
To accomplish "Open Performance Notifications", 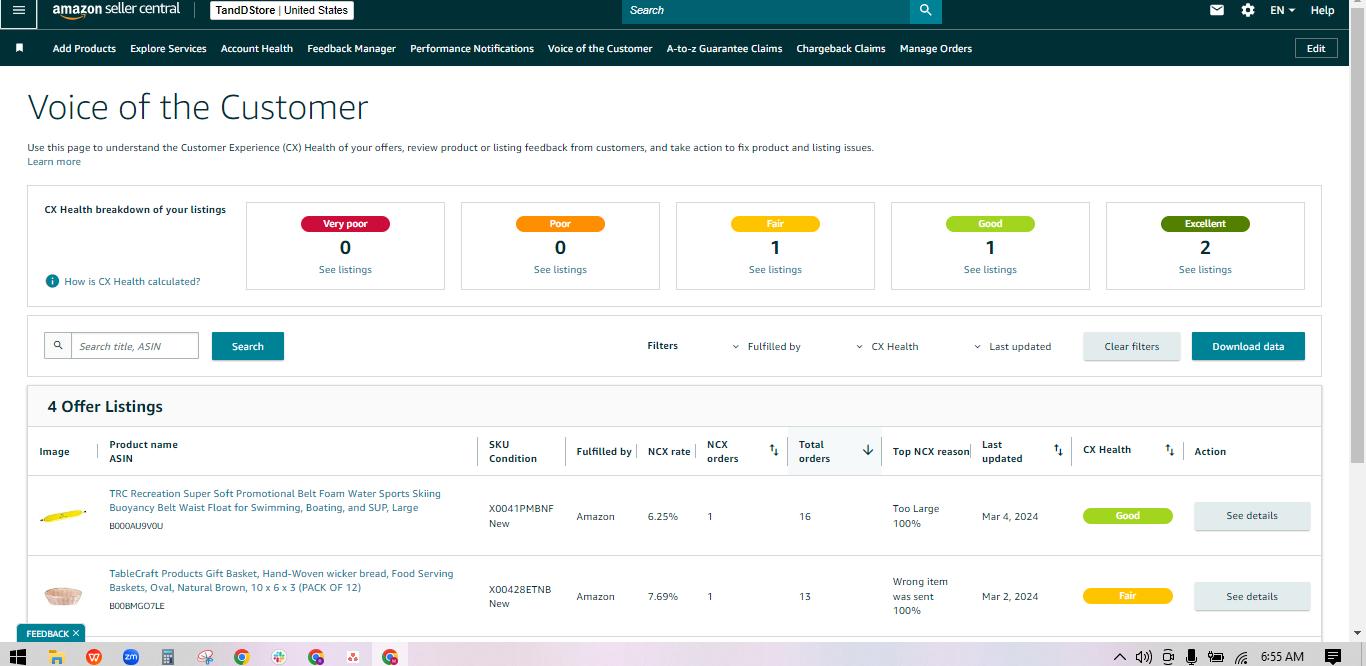I will coord(472,48).
